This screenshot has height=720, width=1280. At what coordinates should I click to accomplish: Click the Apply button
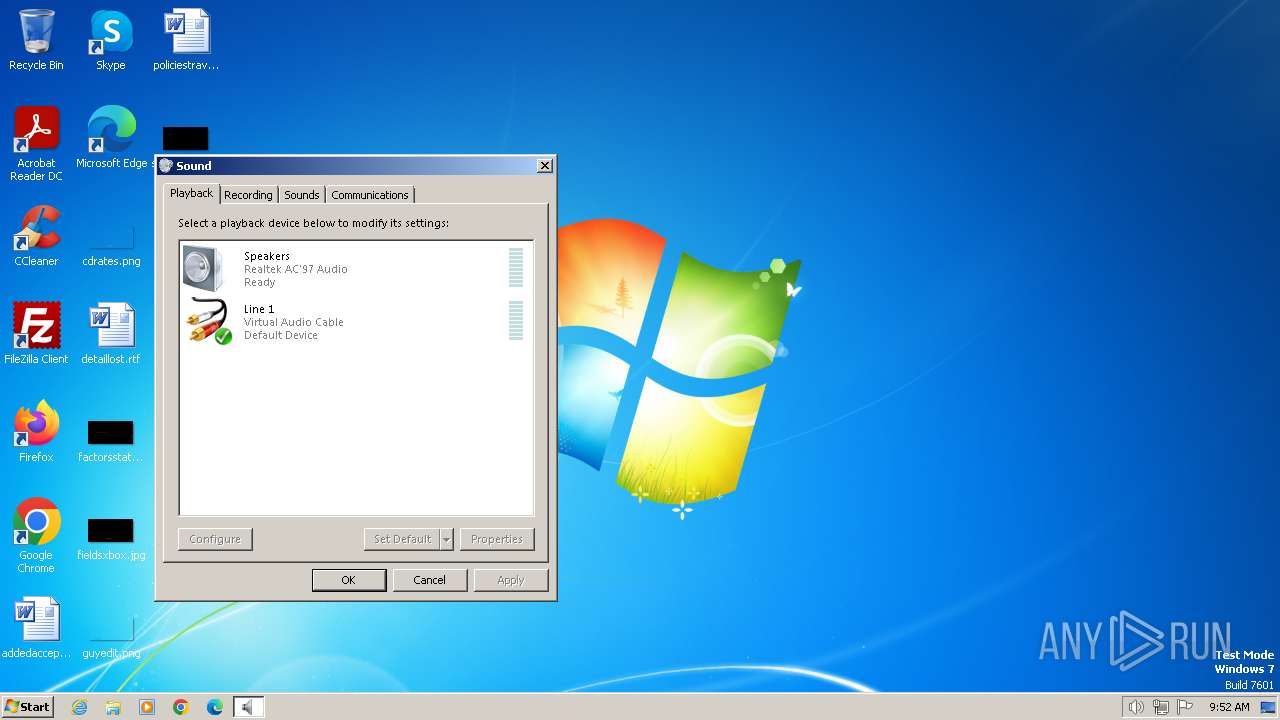coord(511,580)
